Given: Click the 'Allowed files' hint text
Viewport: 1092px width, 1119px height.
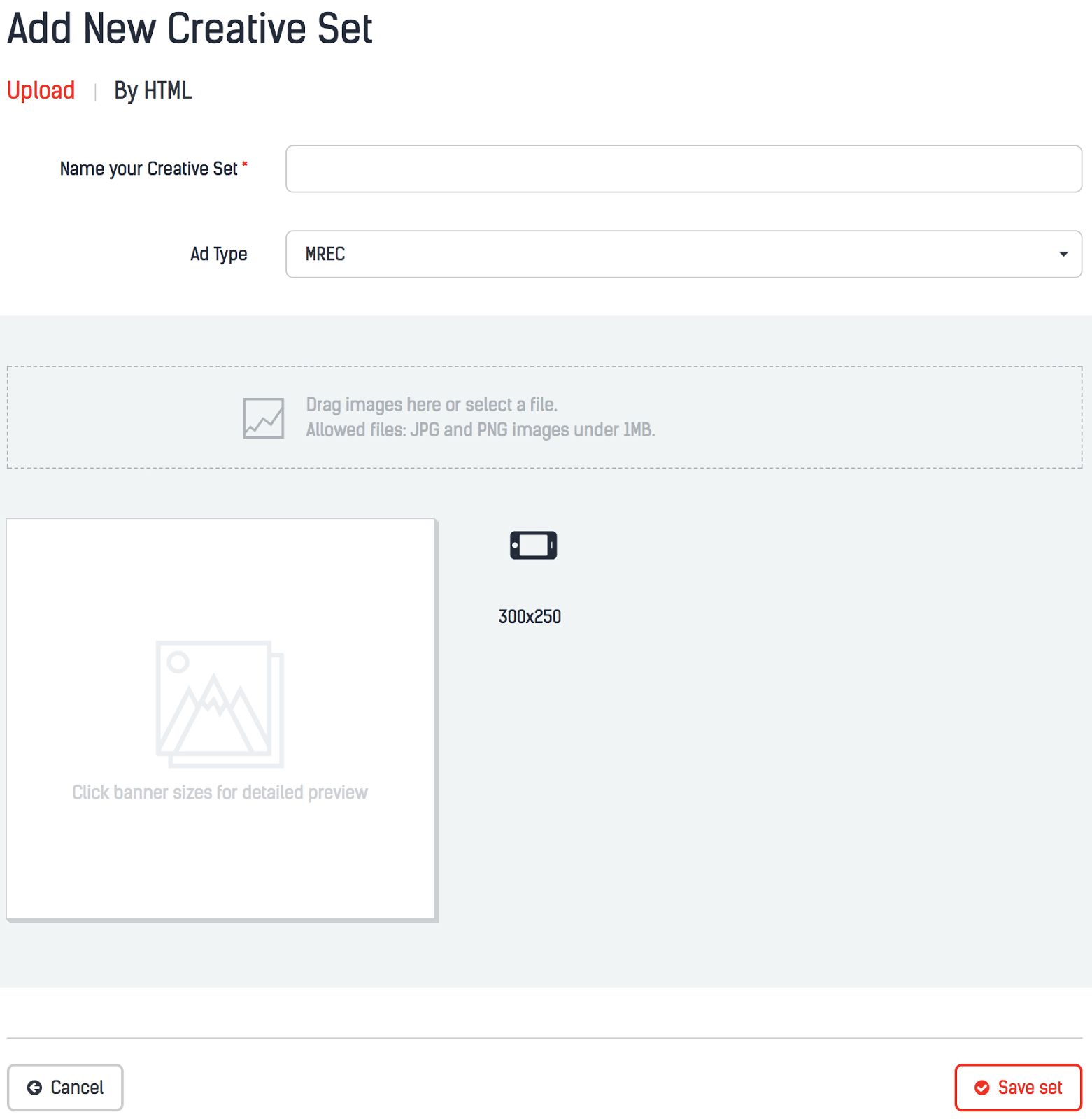Looking at the screenshot, I should [480, 430].
